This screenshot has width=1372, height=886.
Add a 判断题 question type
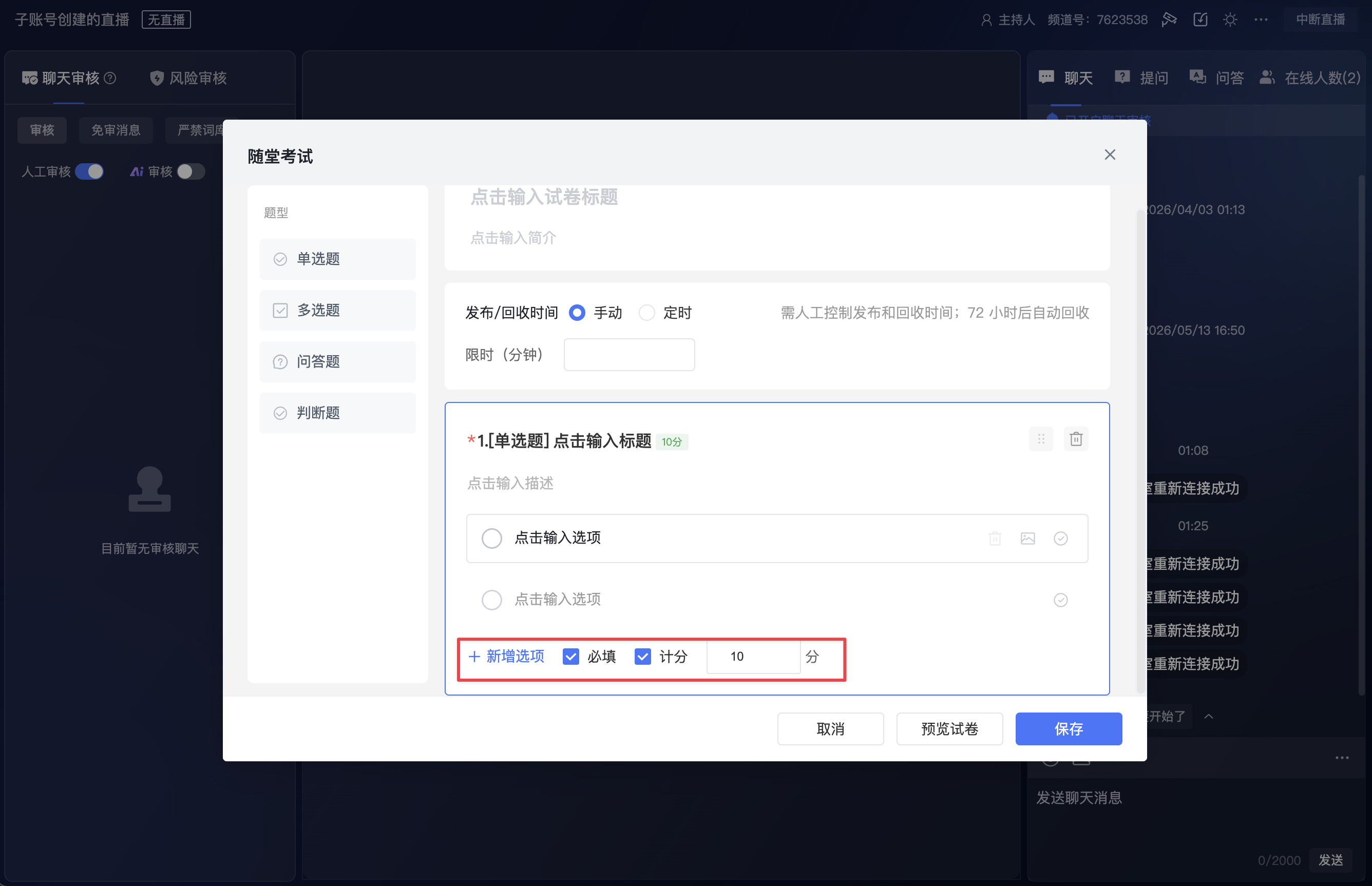pyautogui.click(x=337, y=413)
